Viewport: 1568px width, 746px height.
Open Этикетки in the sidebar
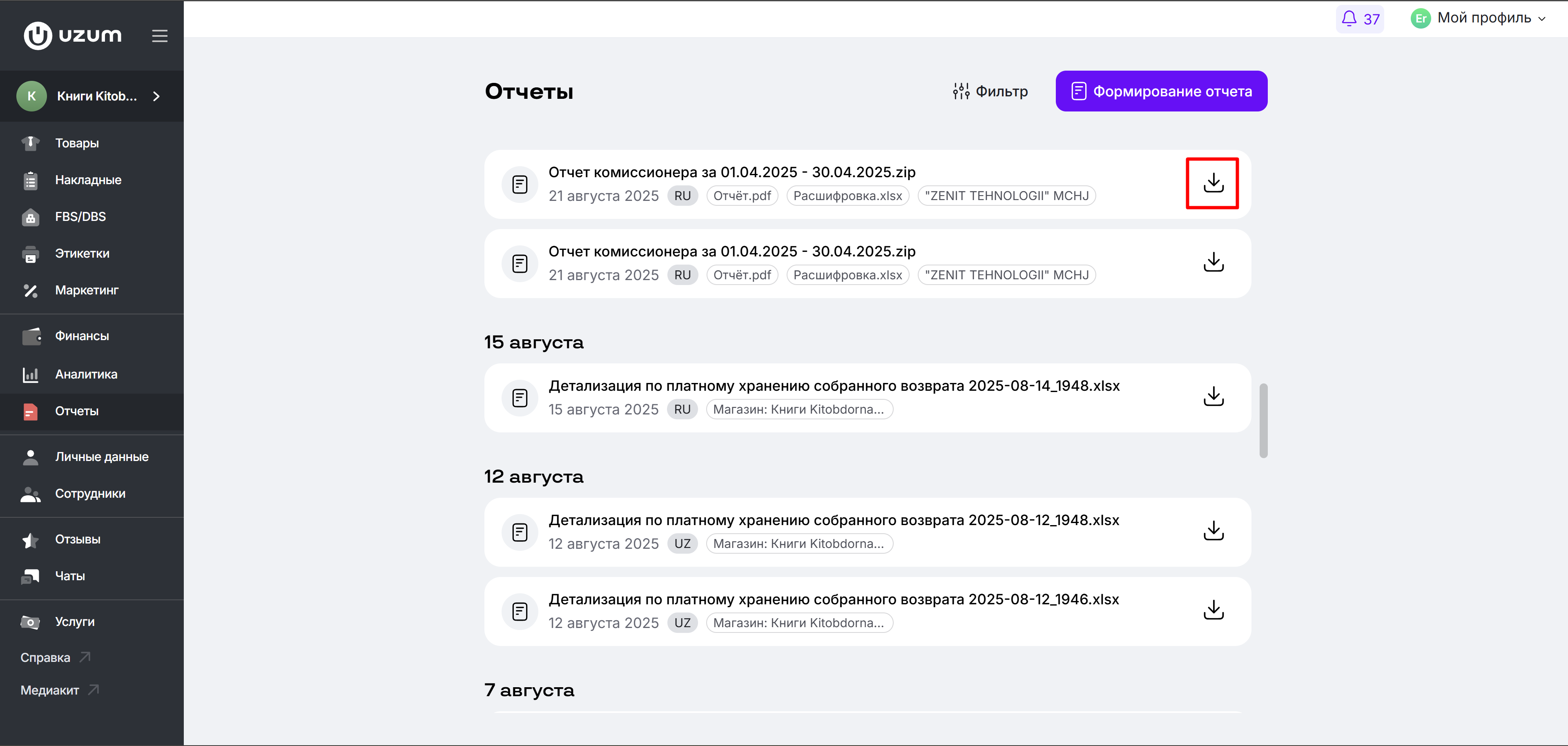pyautogui.click(x=92, y=253)
